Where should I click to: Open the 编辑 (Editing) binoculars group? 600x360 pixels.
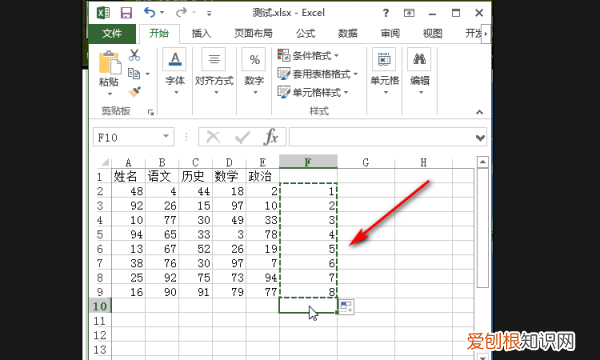point(419,71)
